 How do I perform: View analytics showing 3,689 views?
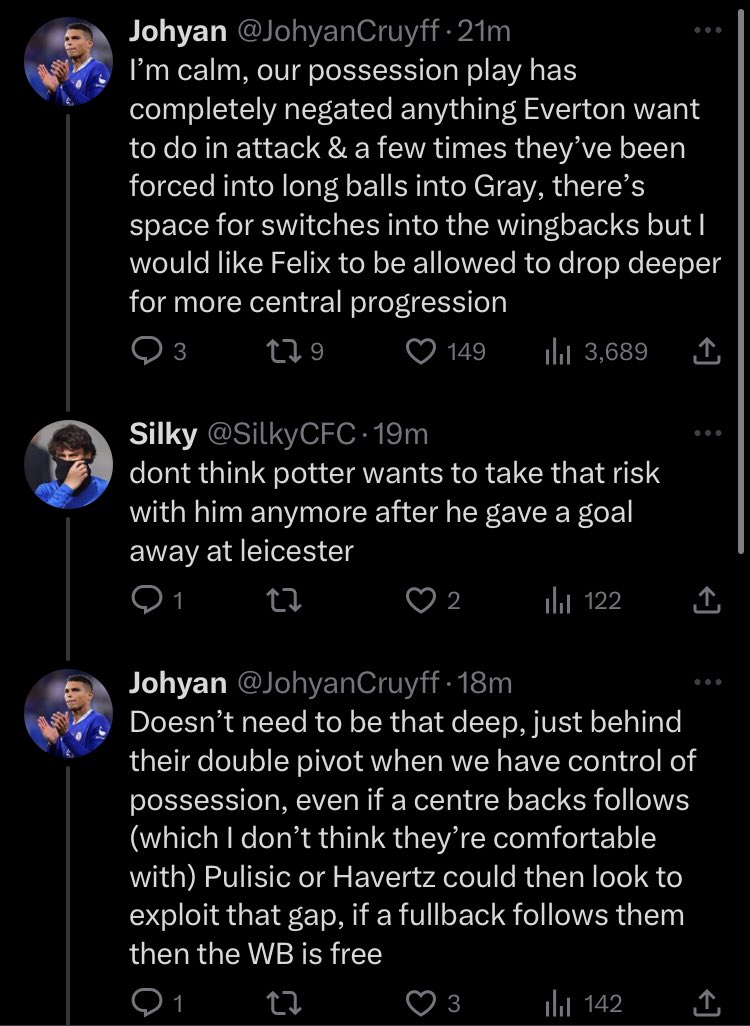click(556, 351)
